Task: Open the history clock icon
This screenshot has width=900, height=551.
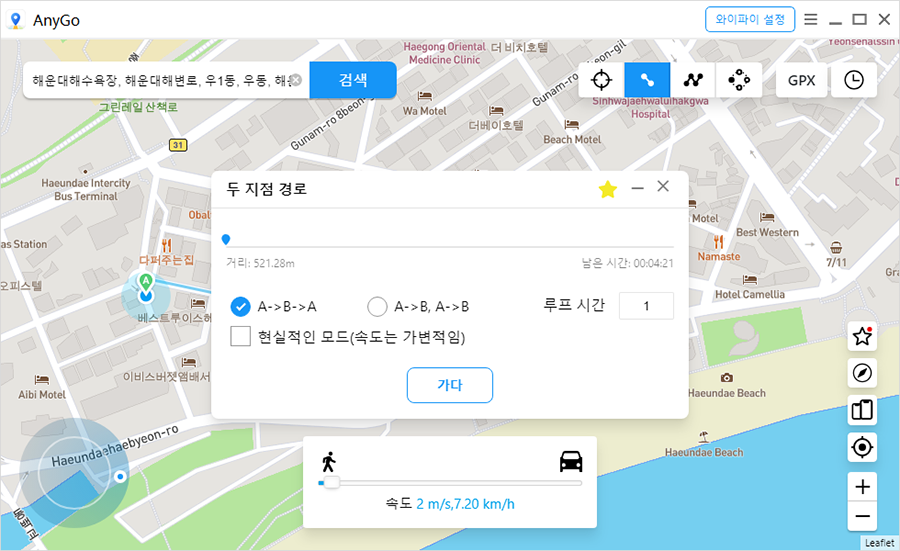Action: (853, 80)
